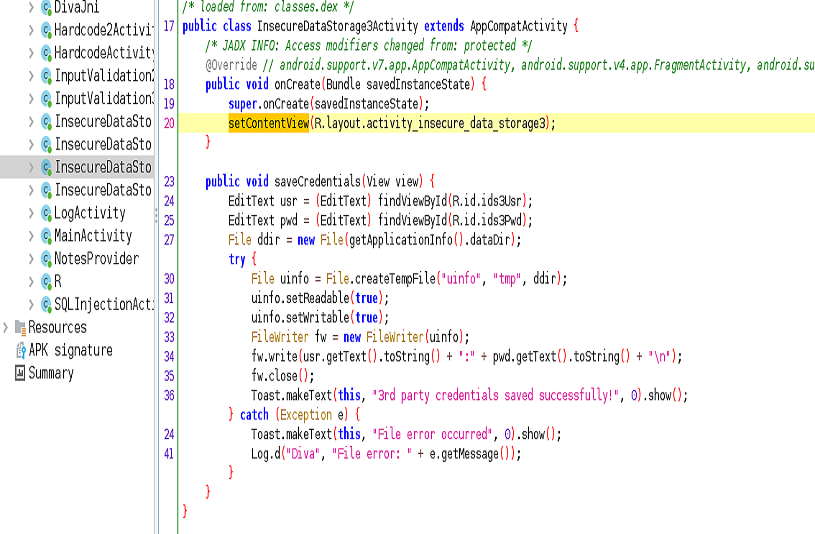The image size is (815, 534).
Task: Open MainActivity in the tree
Action: [93, 236]
